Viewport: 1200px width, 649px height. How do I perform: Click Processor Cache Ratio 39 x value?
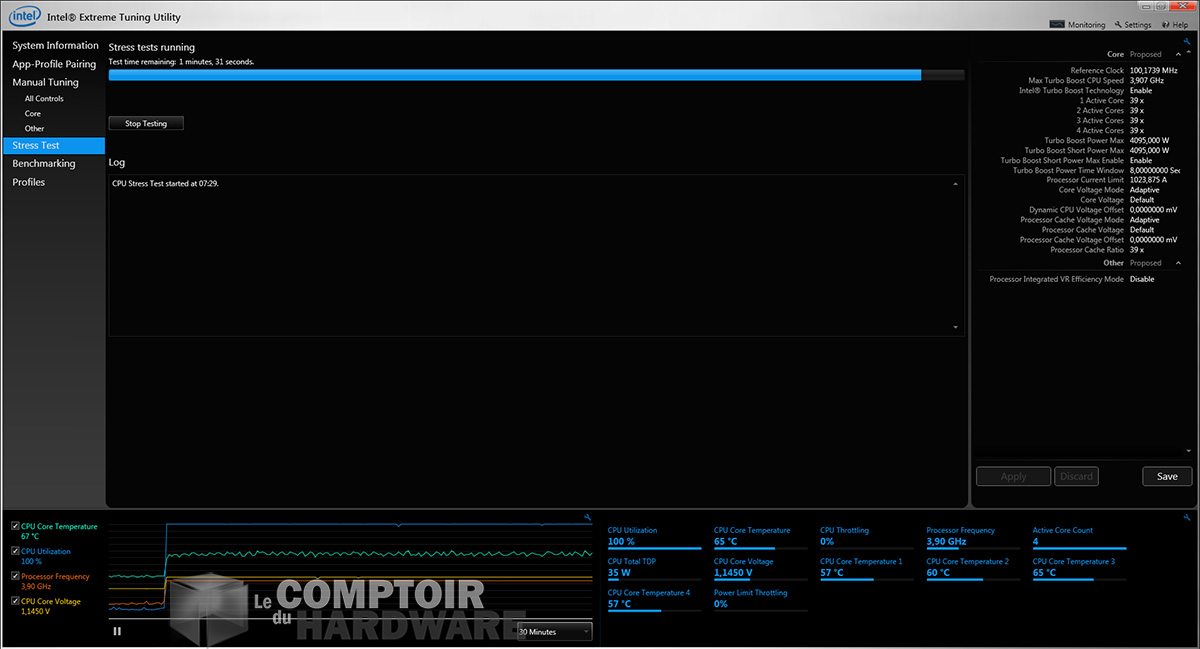(1137, 250)
